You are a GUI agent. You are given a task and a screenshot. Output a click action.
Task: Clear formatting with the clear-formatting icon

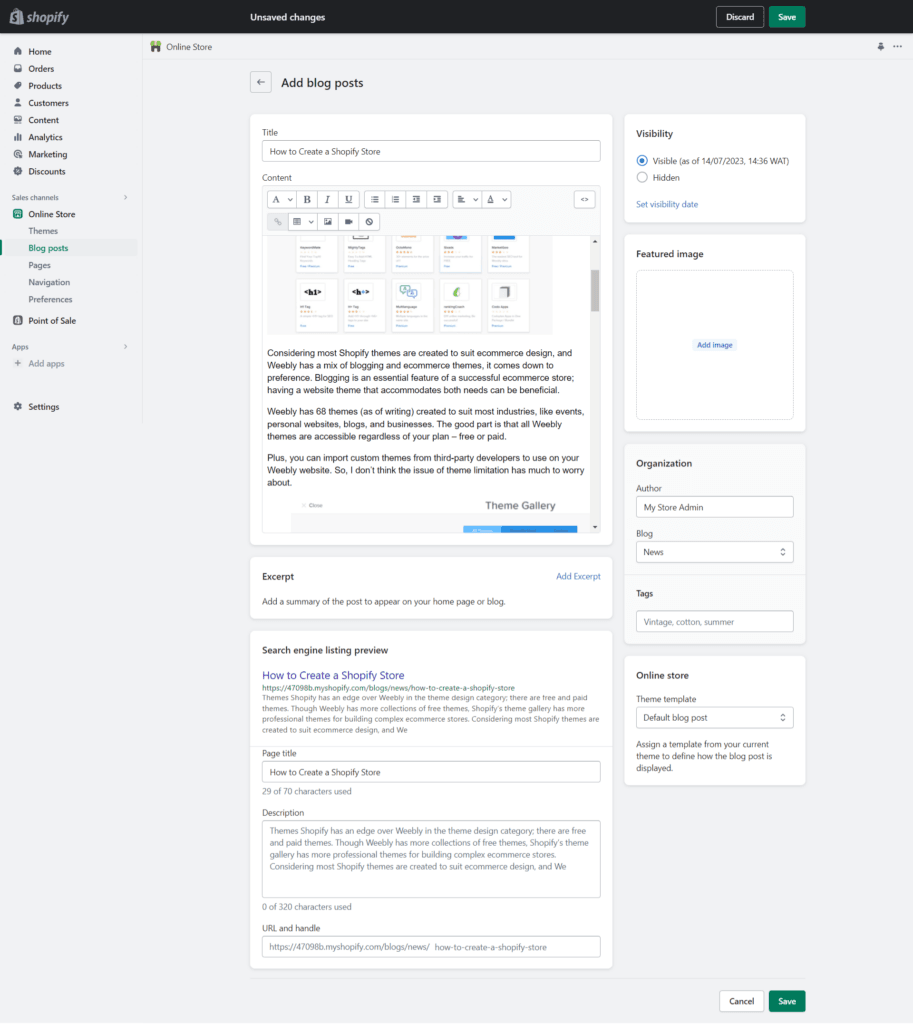pos(369,221)
